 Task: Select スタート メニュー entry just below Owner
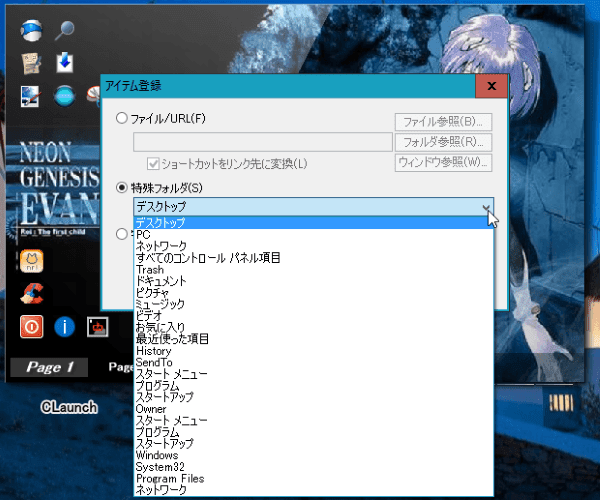point(313,420)
